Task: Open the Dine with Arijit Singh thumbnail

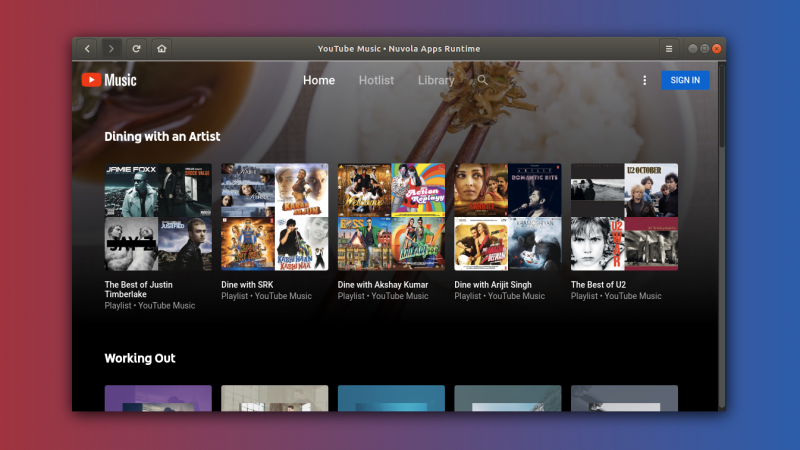Action: point(508,217)
